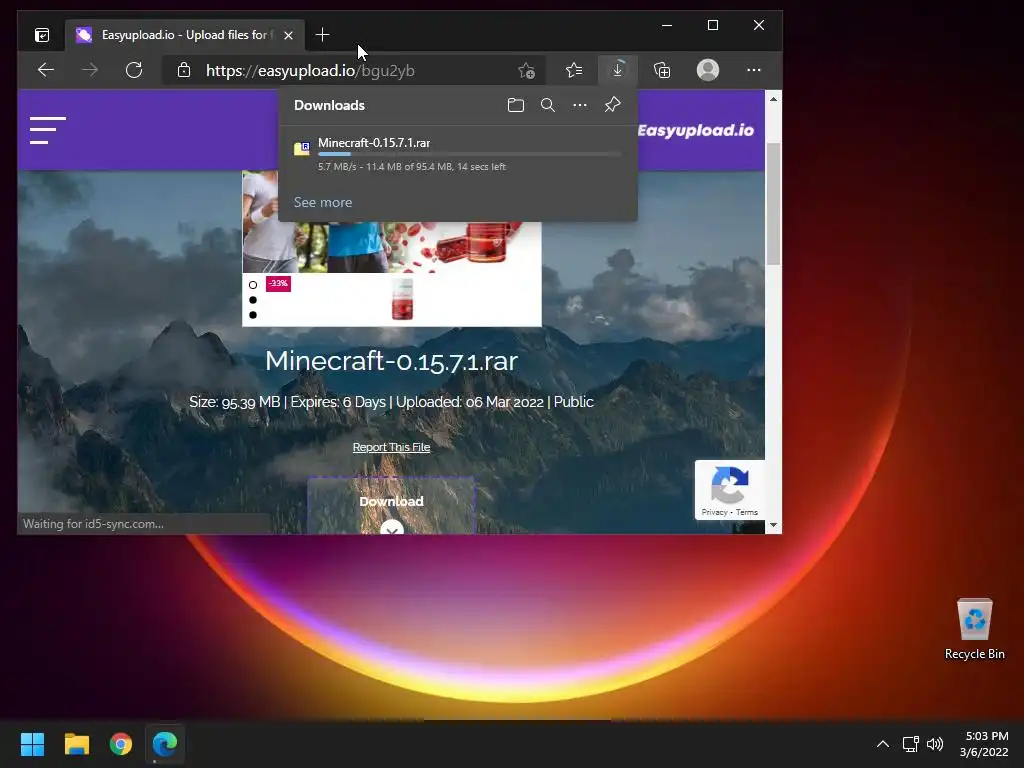Open the downloads folder icon

[x=516, y=105]
